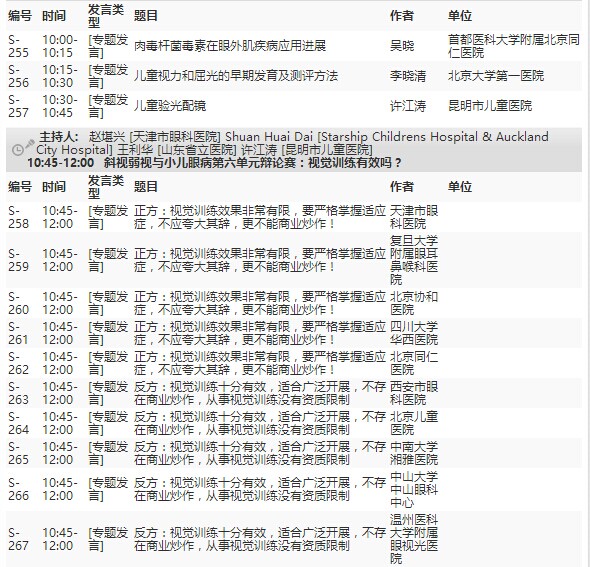Open the S-257 talk 儿童验光配镜
The height and width of the screenshot is (567, 590).
pyautogui.click(x=170, y=106)
